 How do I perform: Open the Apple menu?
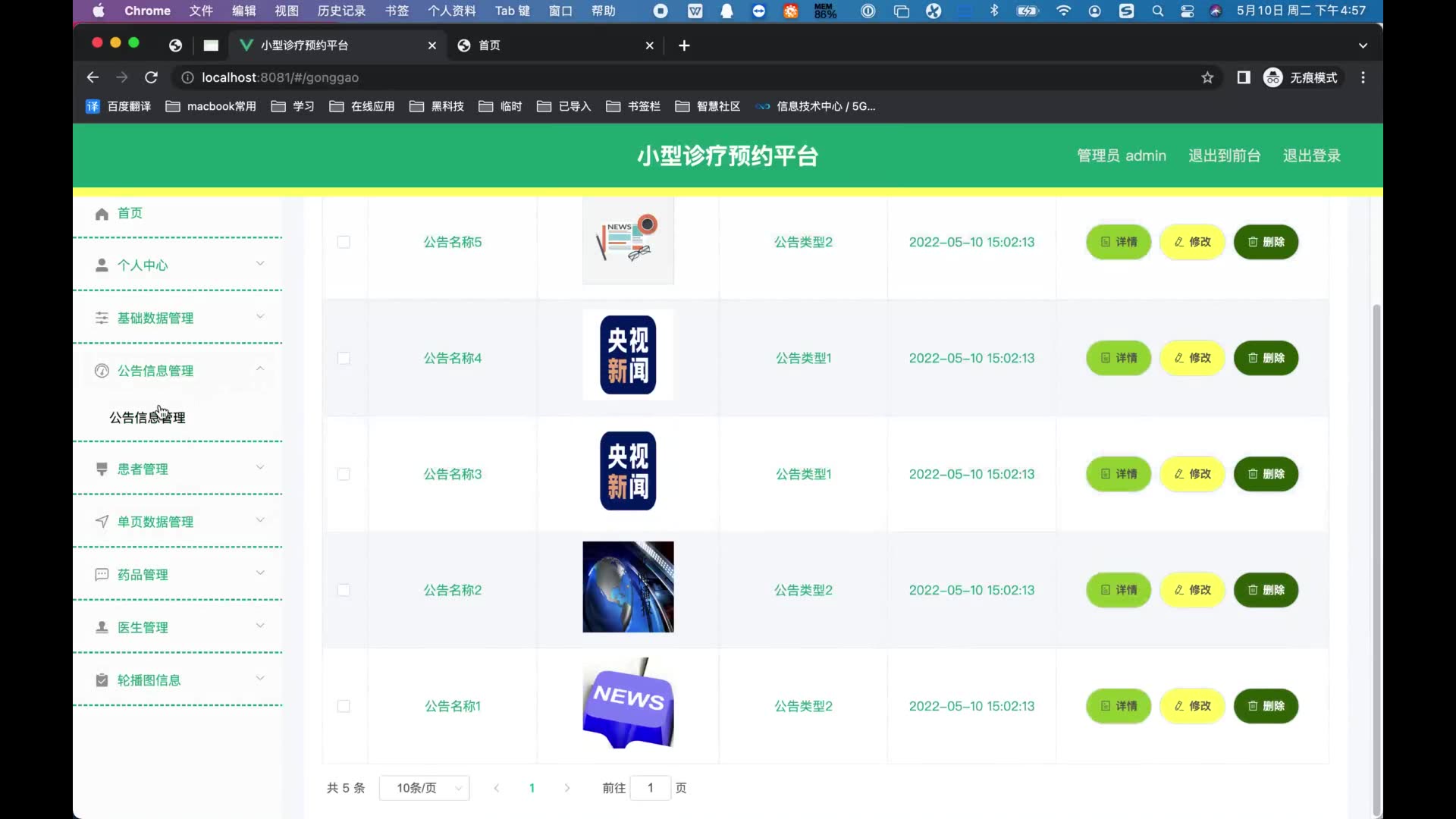(x=99, y=11)
